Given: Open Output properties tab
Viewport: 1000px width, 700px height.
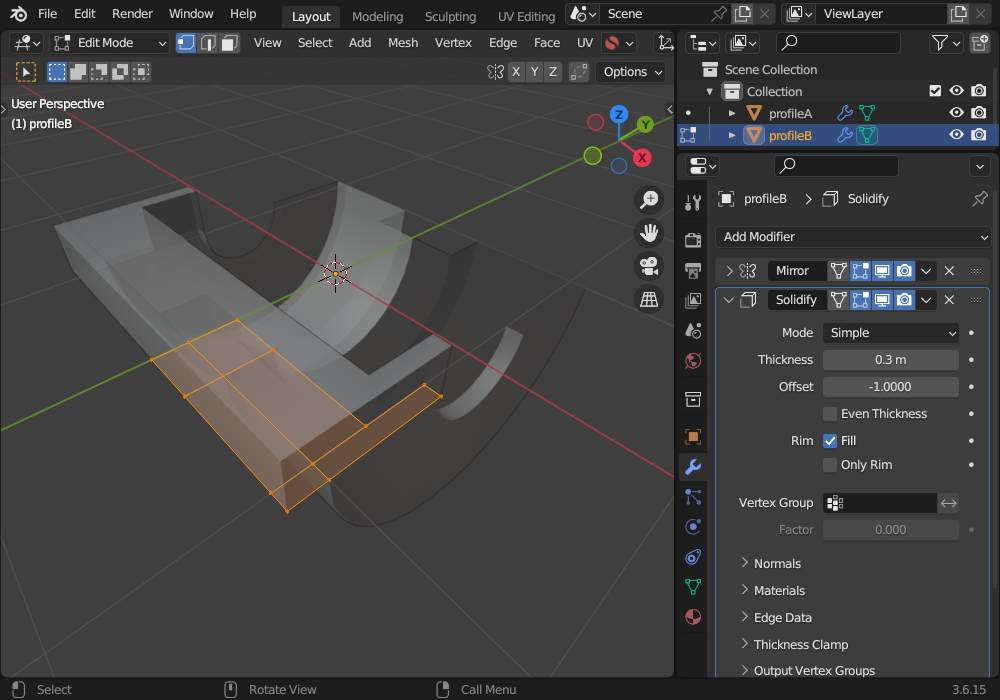Looking at the screenshot, I should pos(693,270).
